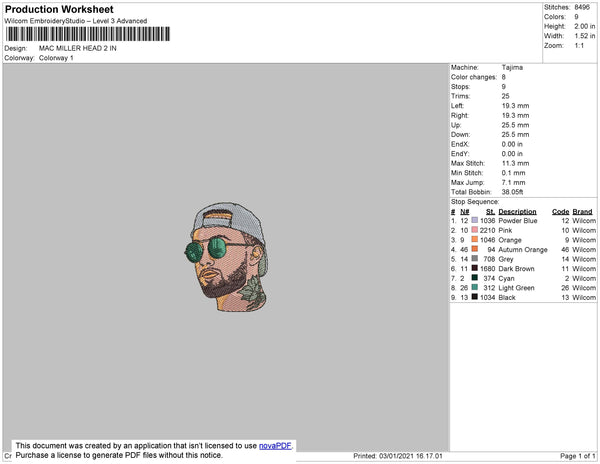Click the design name MAC MILLER HEAD 2 IN
Viewport: 600px width, 464px height.
[x=78, y=48]
